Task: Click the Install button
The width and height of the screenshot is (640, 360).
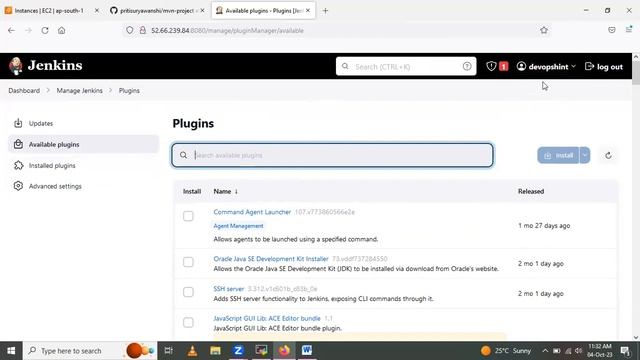Action: pos(558,156)
